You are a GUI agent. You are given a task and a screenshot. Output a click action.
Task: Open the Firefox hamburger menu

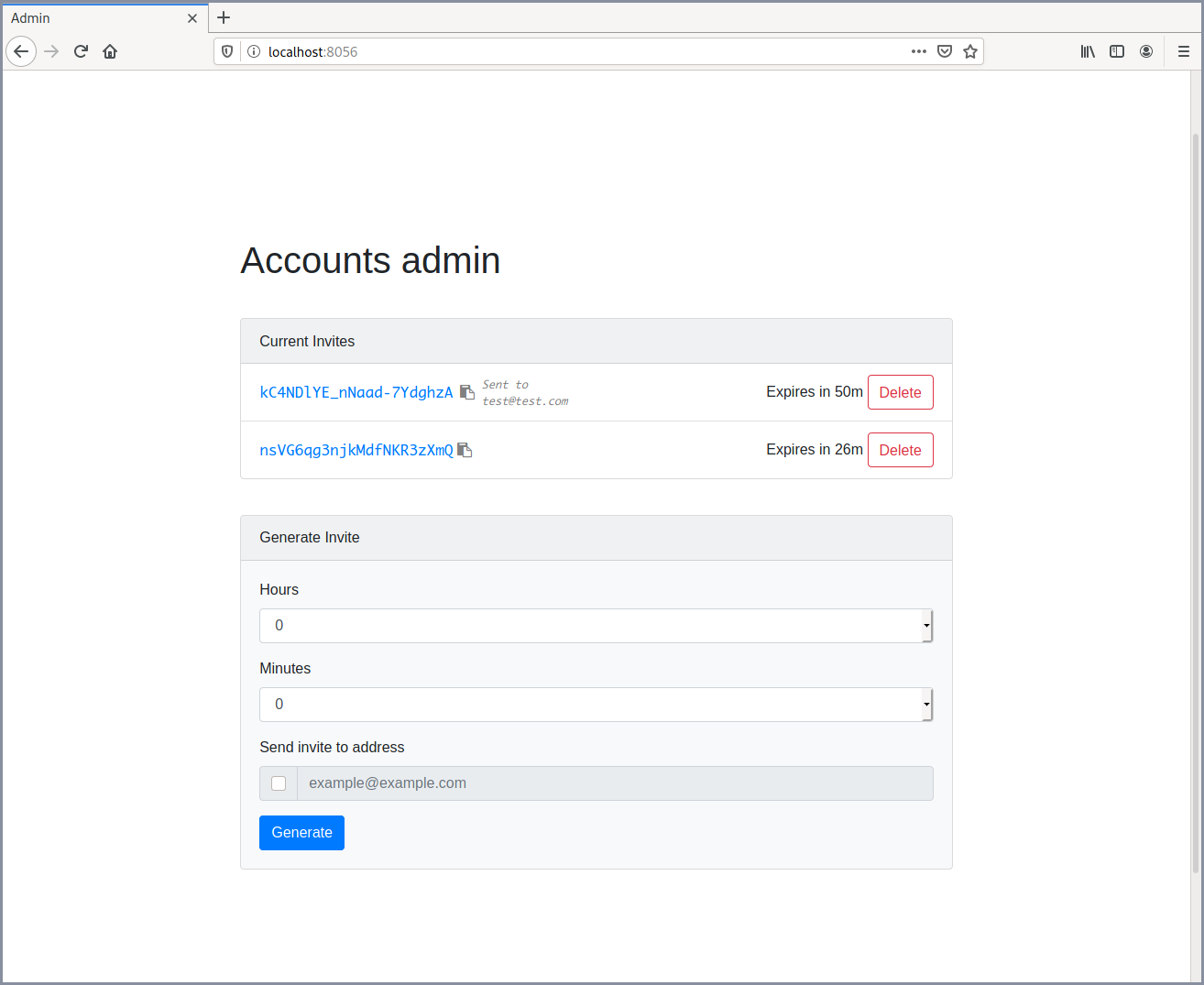tap(1184, 51)
